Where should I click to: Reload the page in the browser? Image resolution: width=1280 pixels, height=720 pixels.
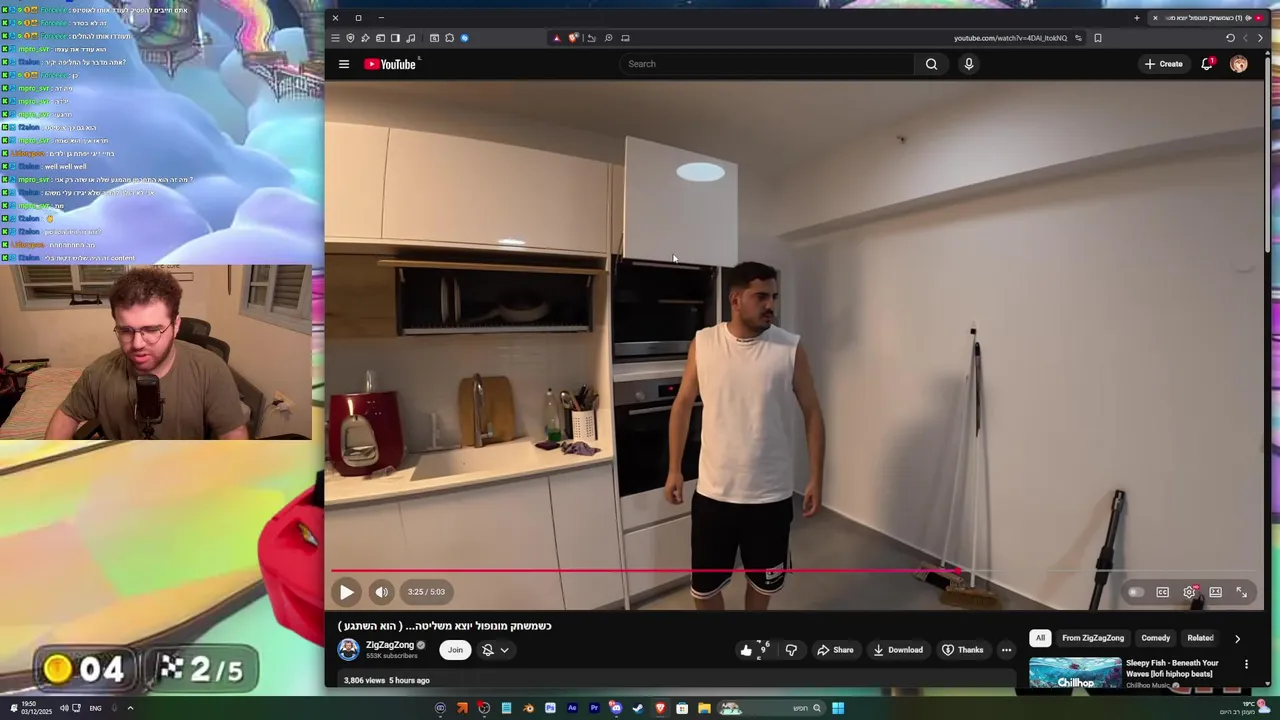pos(1230,38)
